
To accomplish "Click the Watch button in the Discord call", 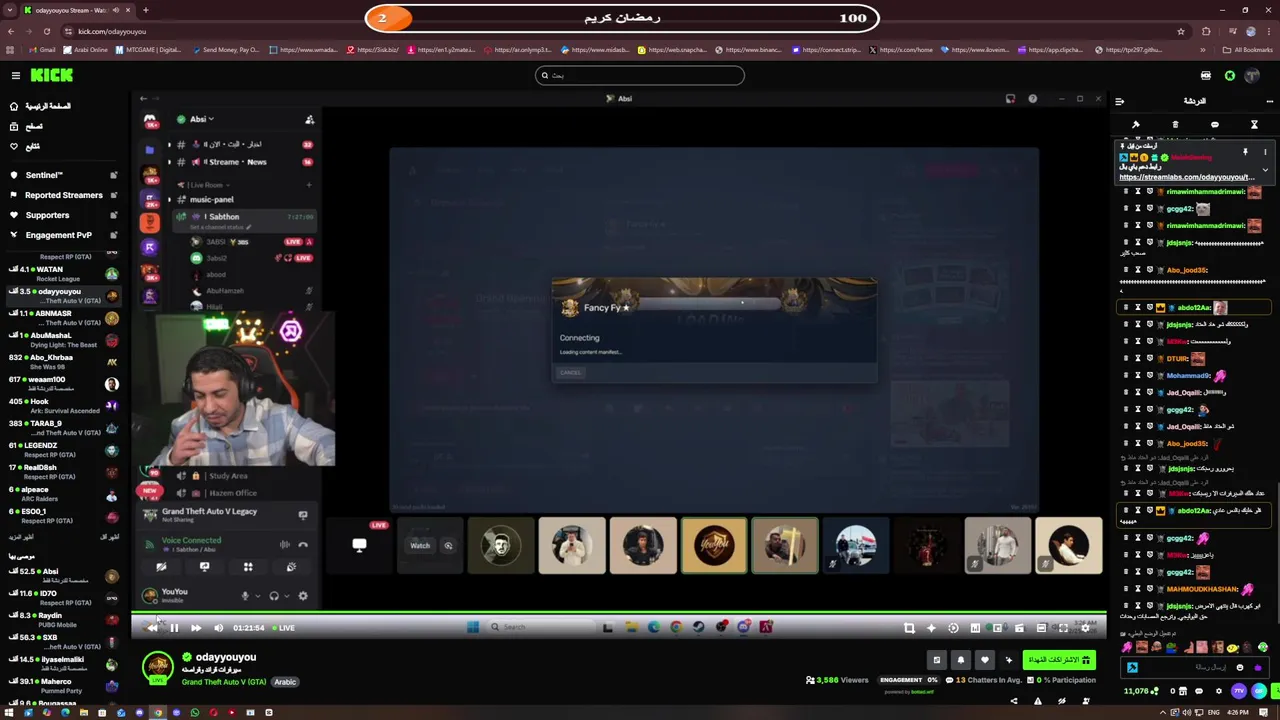I will tap(420, 546).
